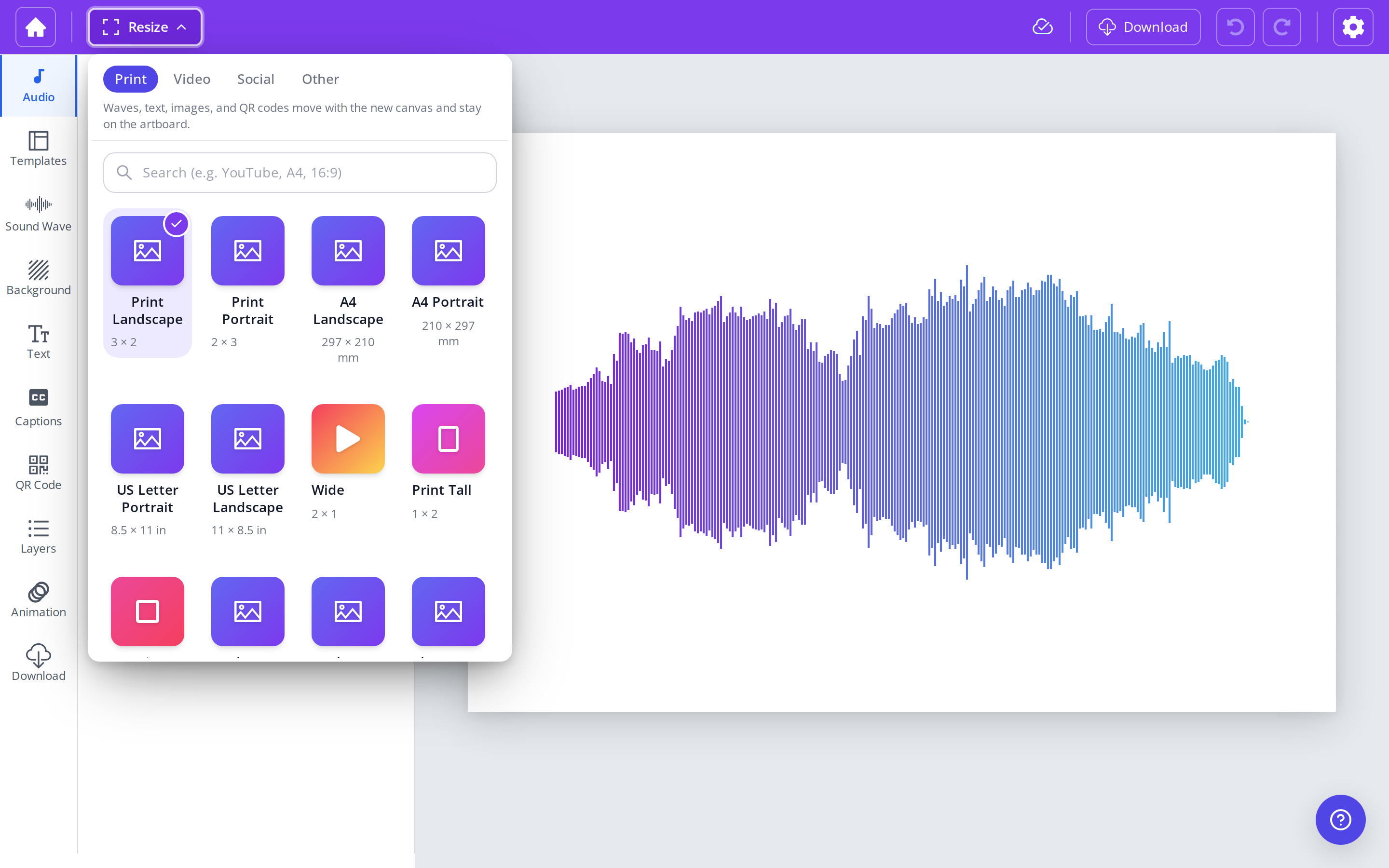The height and width of the screenshot is (868, 1389).
Task: Select the Print Tall 1 × 2 preset
Action: [x=448, y=463]
